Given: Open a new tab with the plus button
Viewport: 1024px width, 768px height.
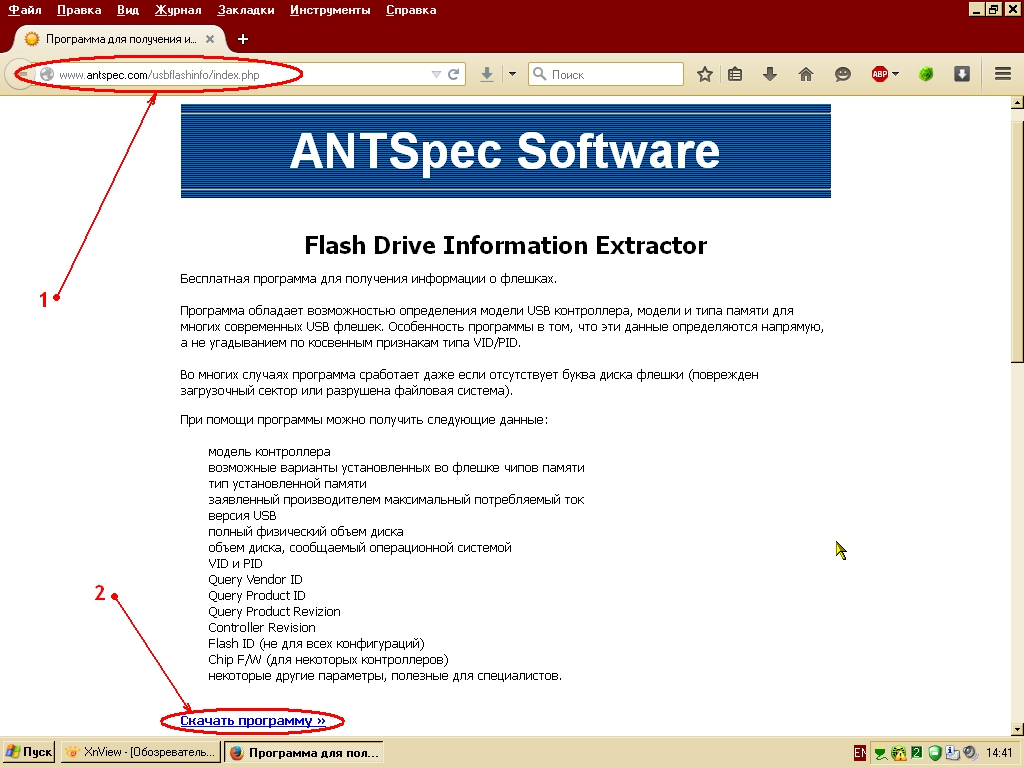Looking at the screenshot, I should click(243, 39).
